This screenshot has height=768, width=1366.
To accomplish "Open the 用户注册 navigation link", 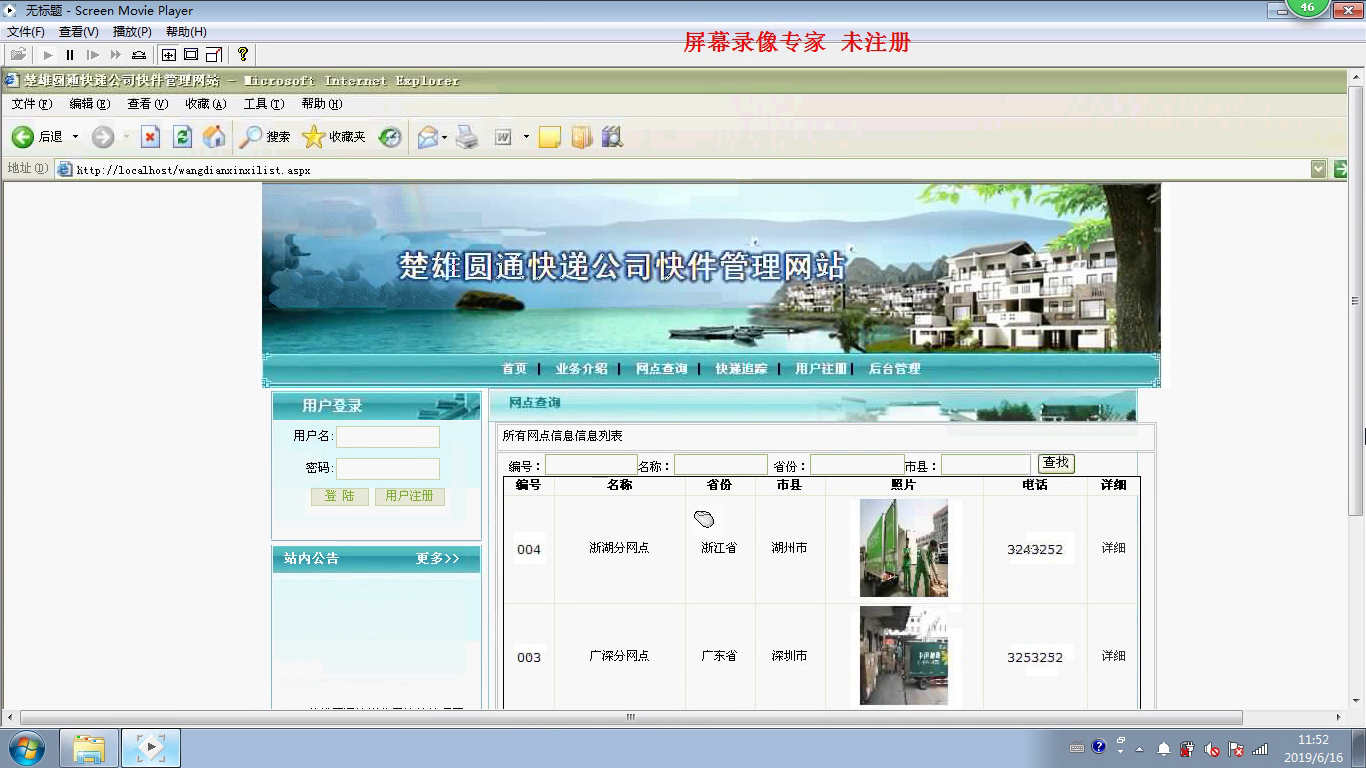I will coord(821,369).
